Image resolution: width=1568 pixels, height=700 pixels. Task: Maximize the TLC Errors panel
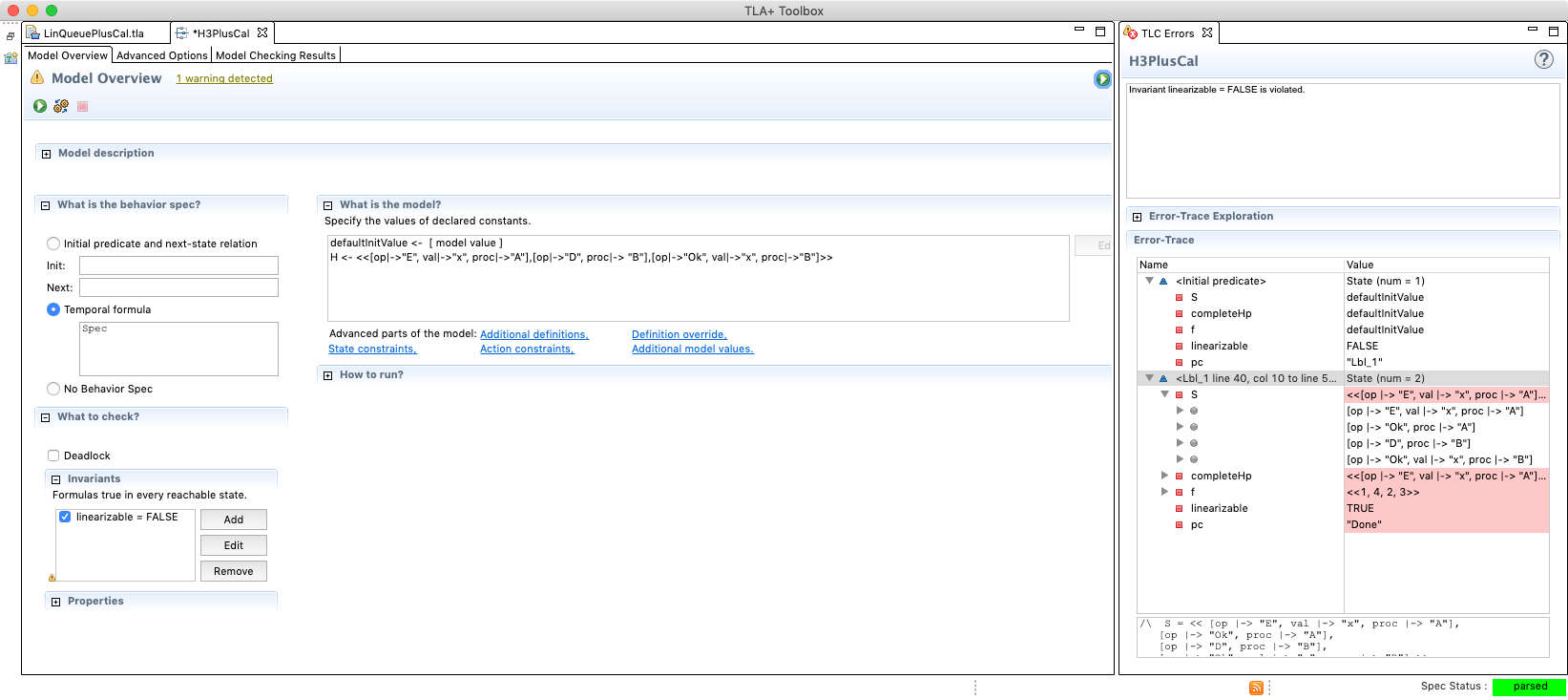[x=1554, y=31]
